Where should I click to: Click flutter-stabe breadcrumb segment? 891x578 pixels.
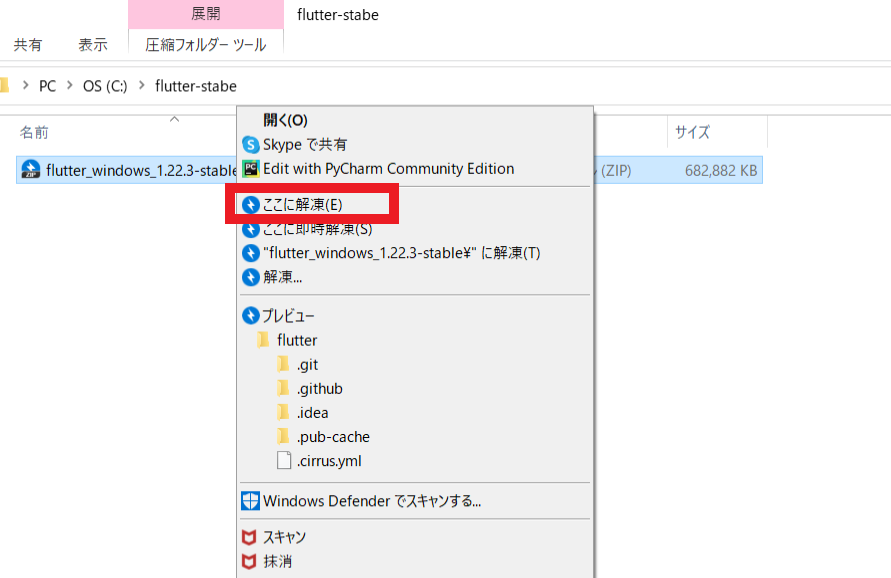(x=196, y=86)
